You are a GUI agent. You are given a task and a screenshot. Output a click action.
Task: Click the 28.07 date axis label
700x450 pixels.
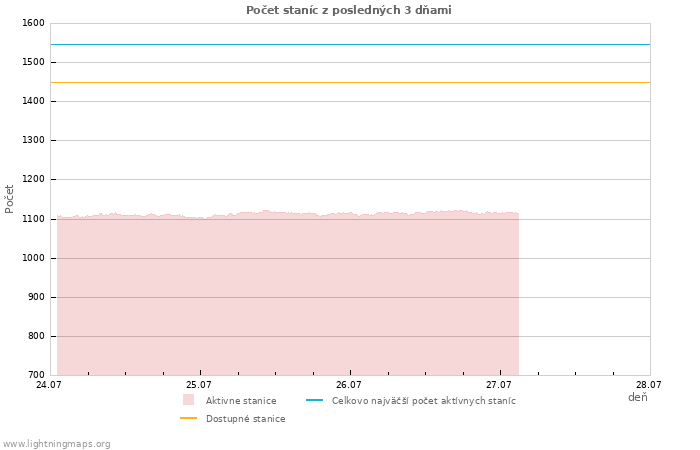(x=649, y=385)
